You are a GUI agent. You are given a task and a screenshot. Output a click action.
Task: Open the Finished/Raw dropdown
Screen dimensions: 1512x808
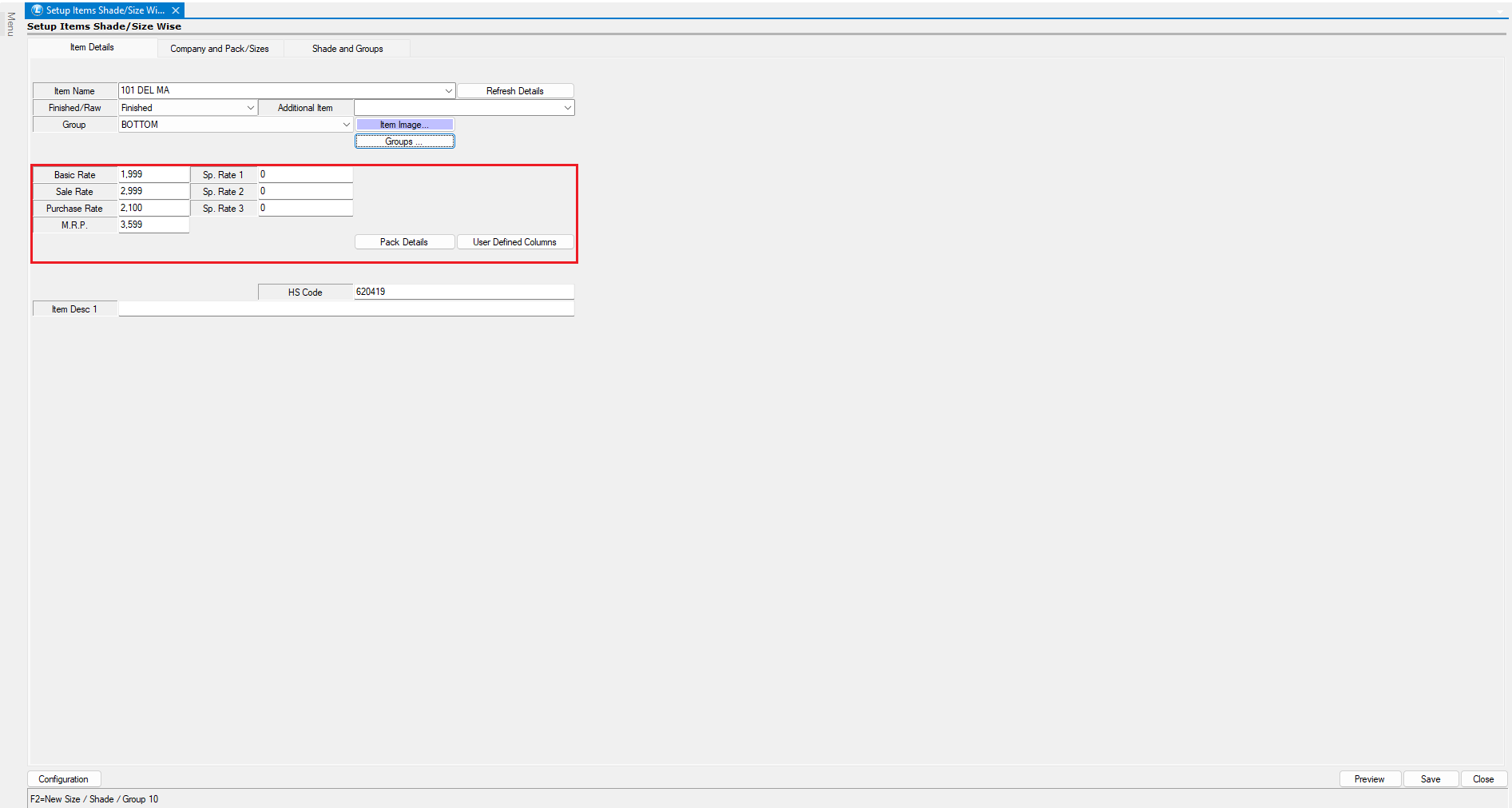tap(250, 108)
